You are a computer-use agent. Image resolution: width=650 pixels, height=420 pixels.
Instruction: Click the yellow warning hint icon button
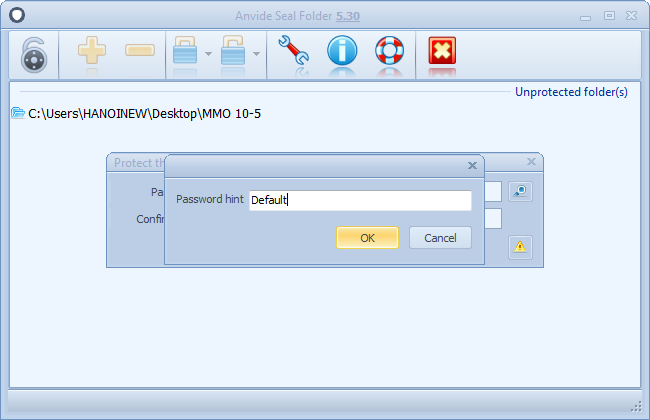click(x=519, y=246)
